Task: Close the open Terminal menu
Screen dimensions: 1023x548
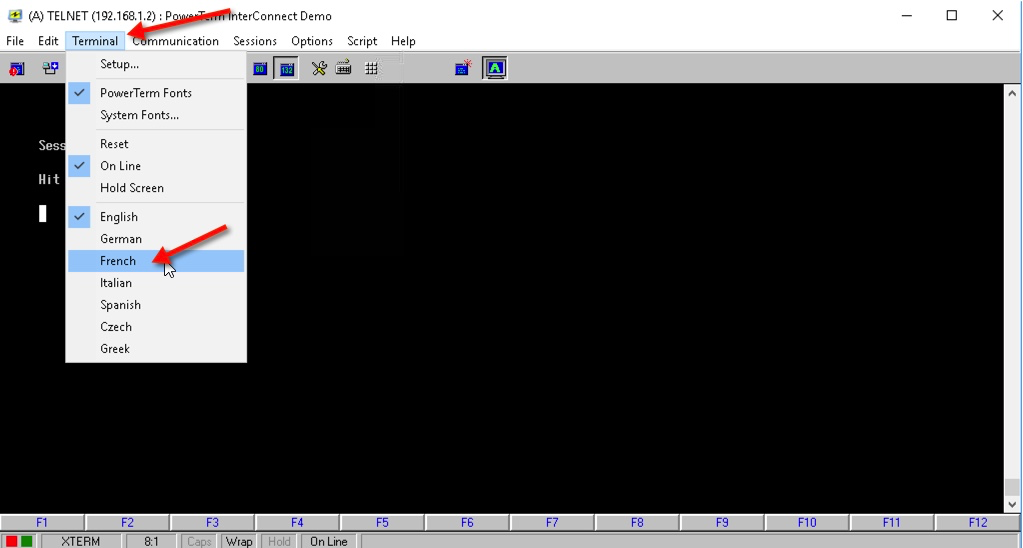Action: [x=95, y=40]
